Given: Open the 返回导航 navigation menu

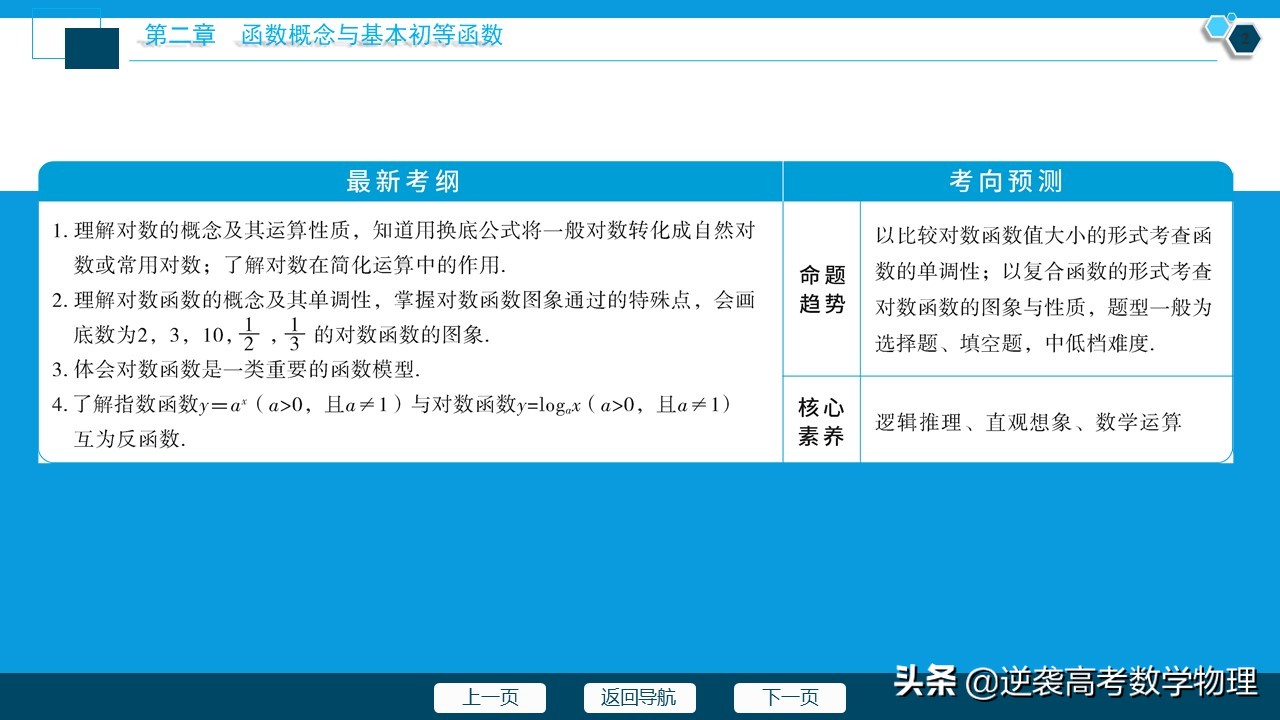Looking at the screenshot, I should (640, 698).
